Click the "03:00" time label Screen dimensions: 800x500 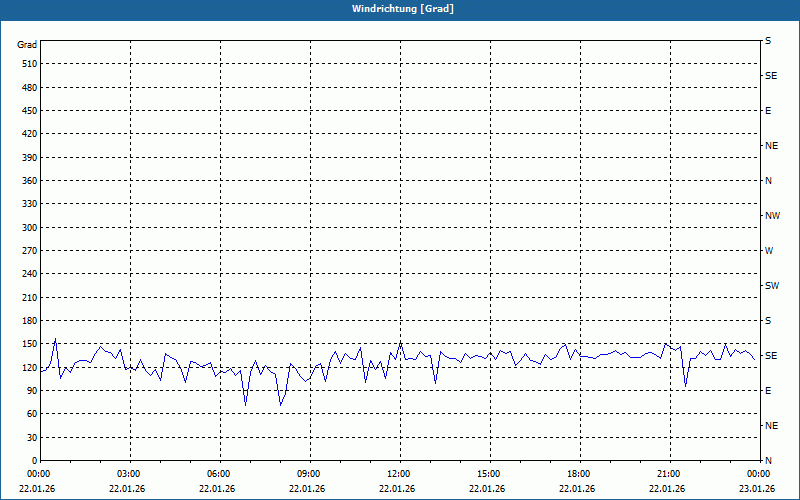click(129, 474)
